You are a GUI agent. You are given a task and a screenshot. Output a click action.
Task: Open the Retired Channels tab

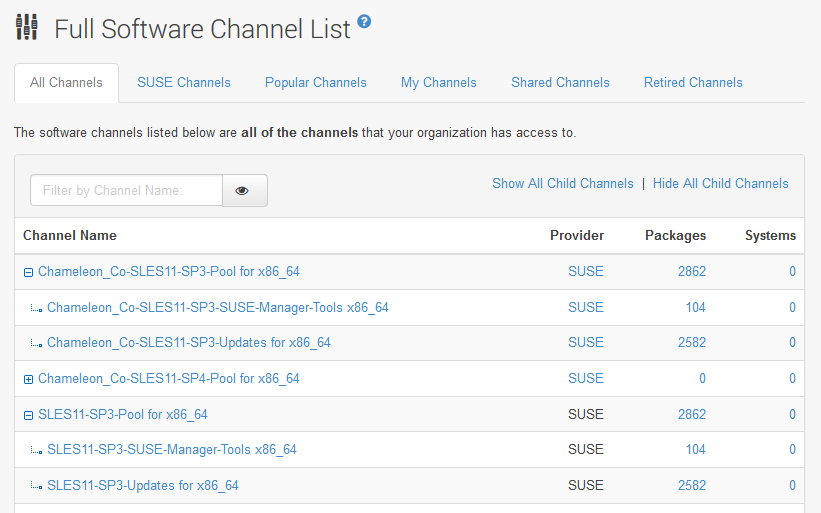pyautogui.click(x=693, y=83)
